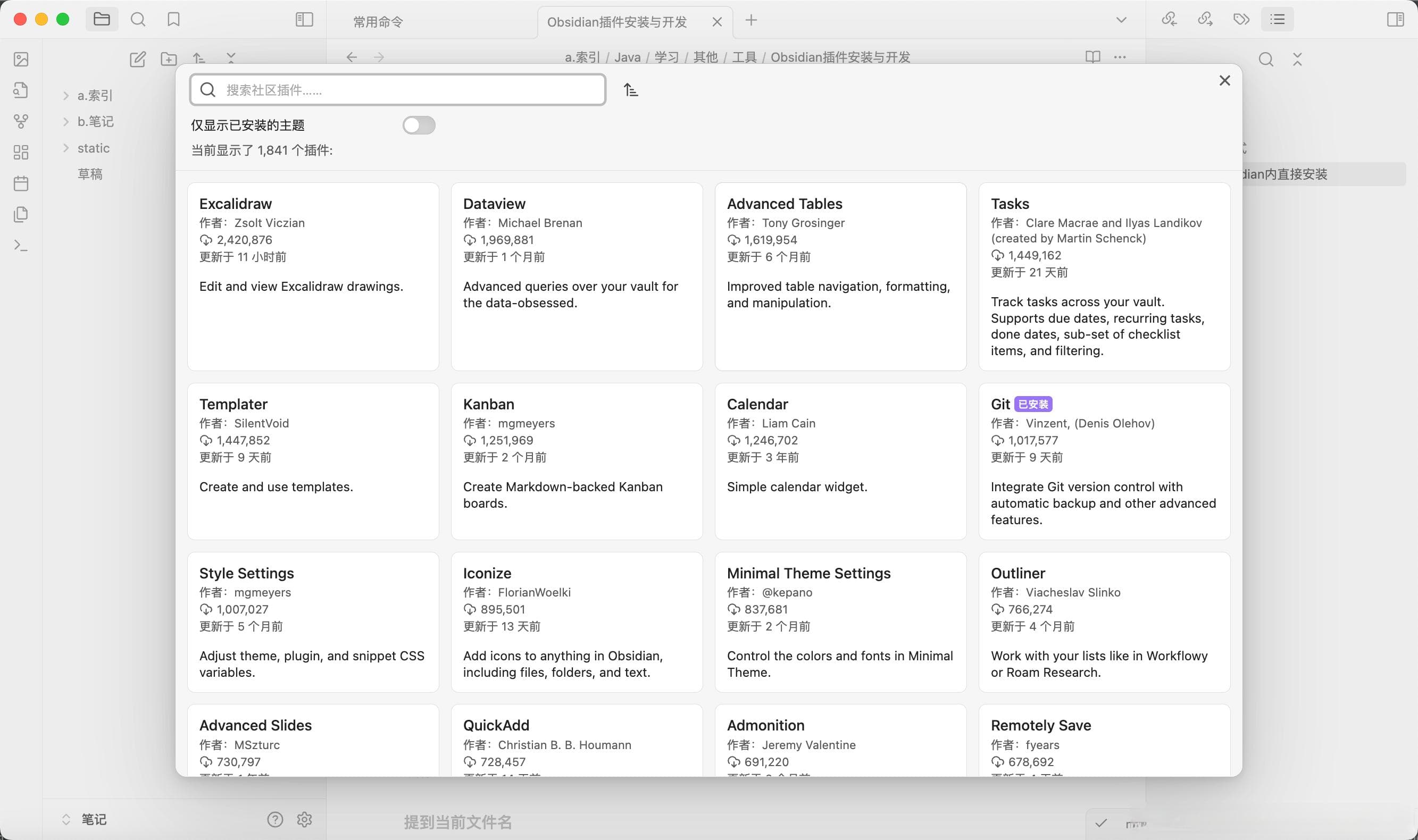Image resolution: width=1418 pixels, height=840 pixels.
Task: Open search via top-left magnifier icon
Action: [138, 20]
